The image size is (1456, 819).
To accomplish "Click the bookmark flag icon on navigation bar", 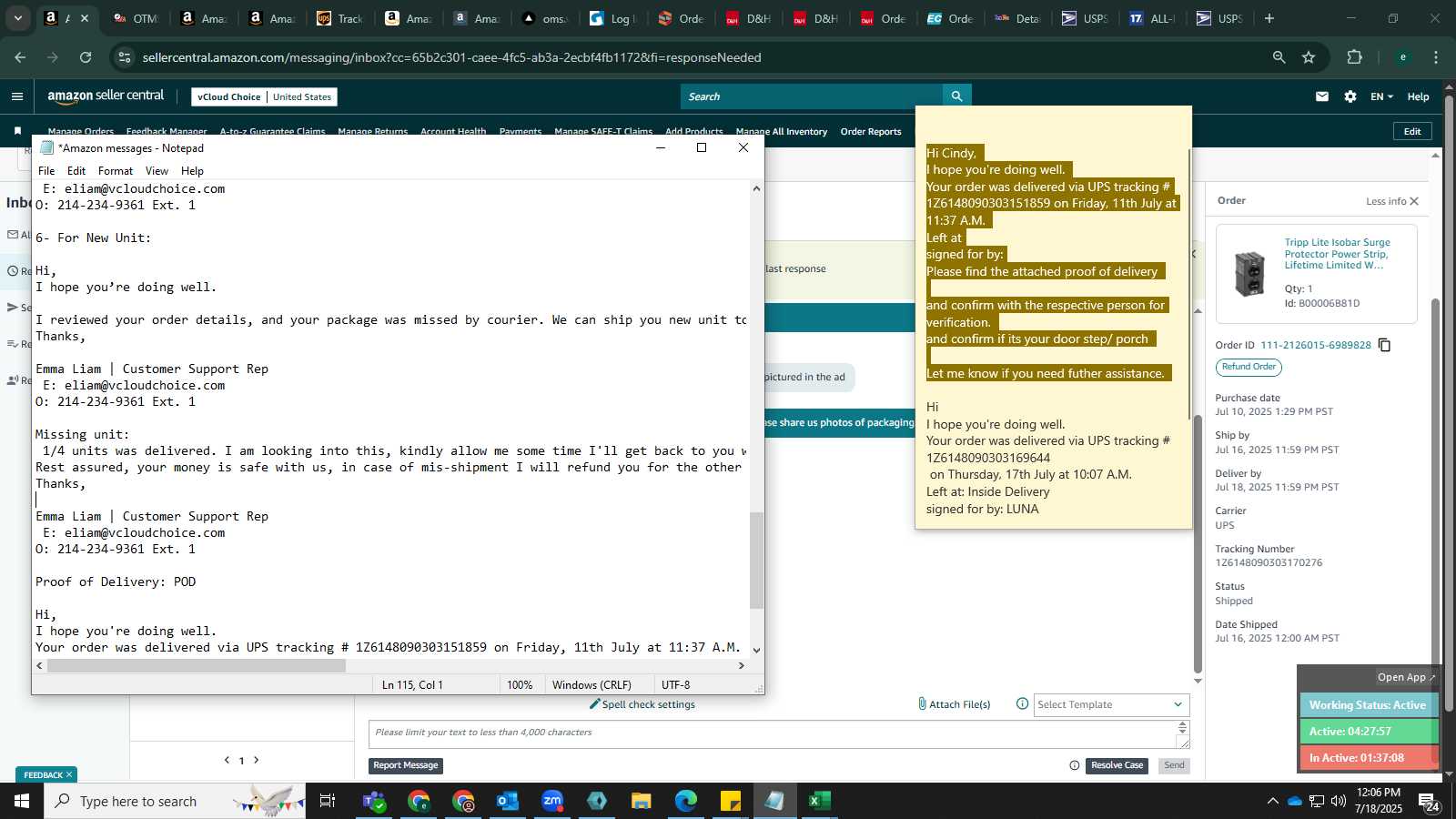I will [17, 131].
